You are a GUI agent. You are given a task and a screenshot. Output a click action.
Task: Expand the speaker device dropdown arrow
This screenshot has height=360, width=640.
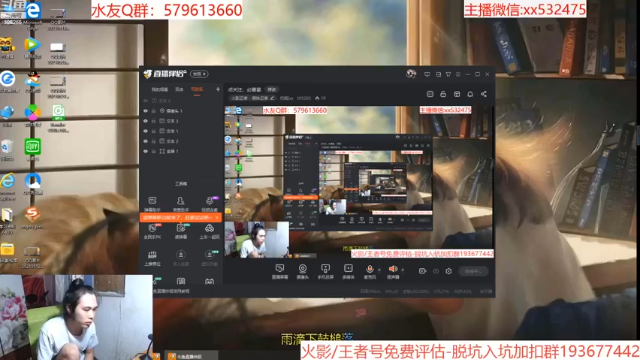tap(402, 270)
